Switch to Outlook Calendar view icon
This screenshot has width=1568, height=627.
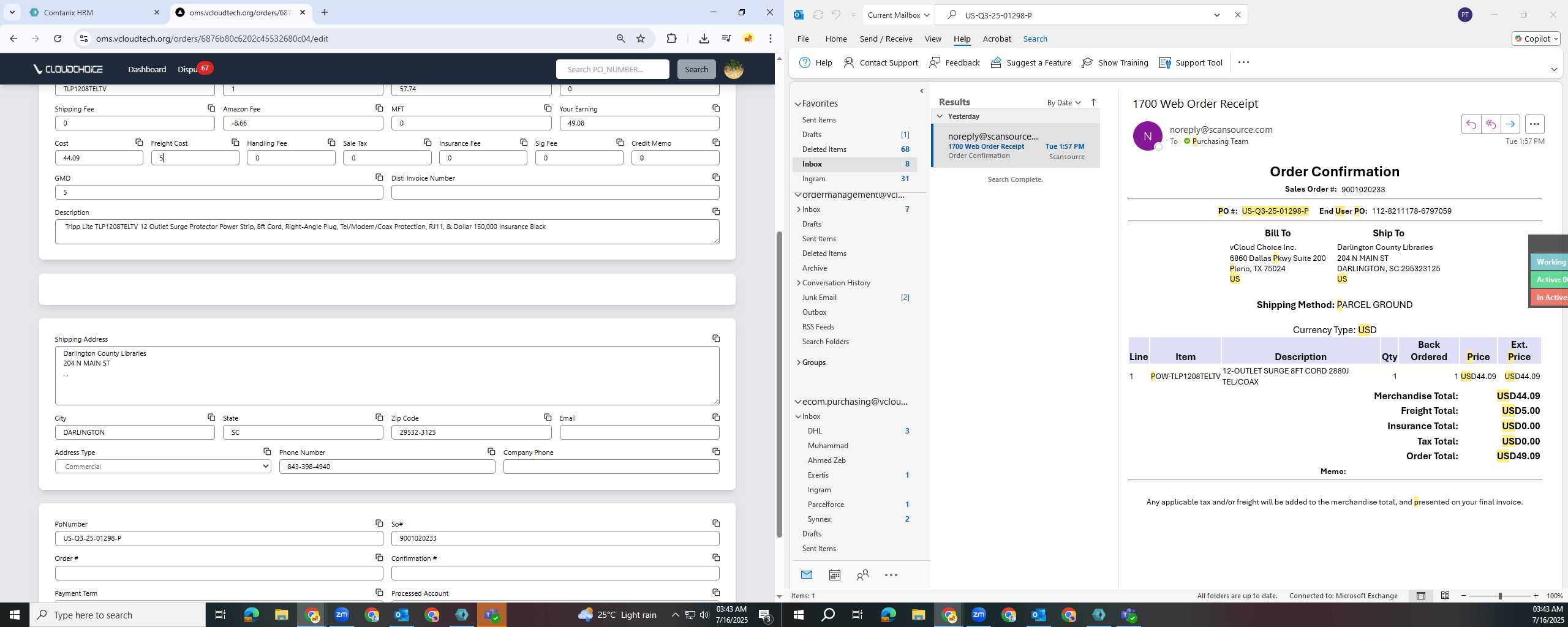[x=834, y=575]
